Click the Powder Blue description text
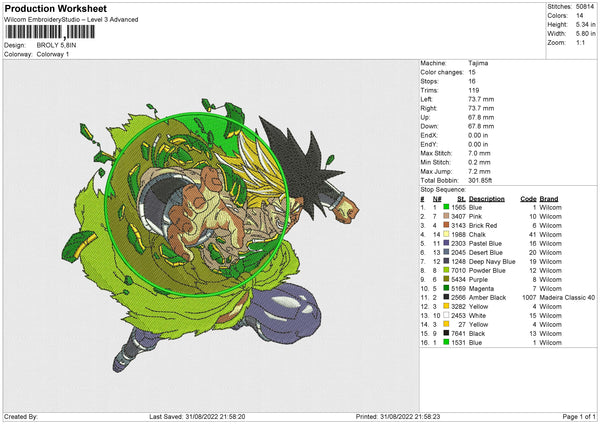The height and width of the screenshot is (424, 600). [487, 270]
